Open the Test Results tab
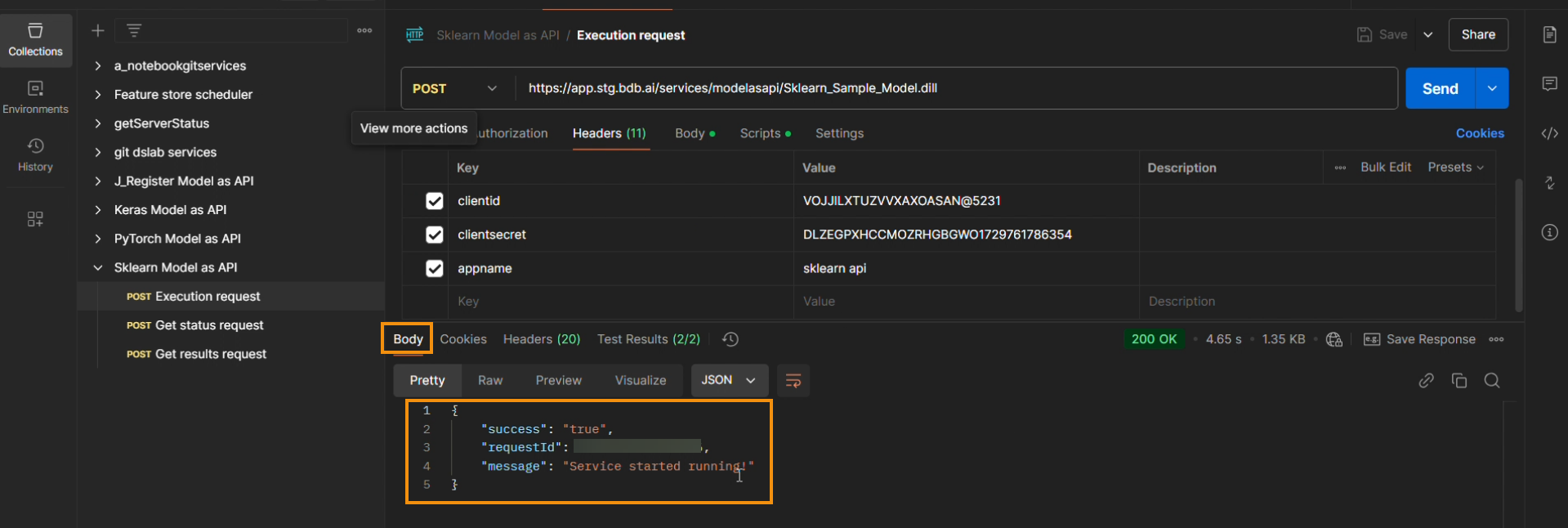The image size is (1568, 528). [x=648, y=339]
